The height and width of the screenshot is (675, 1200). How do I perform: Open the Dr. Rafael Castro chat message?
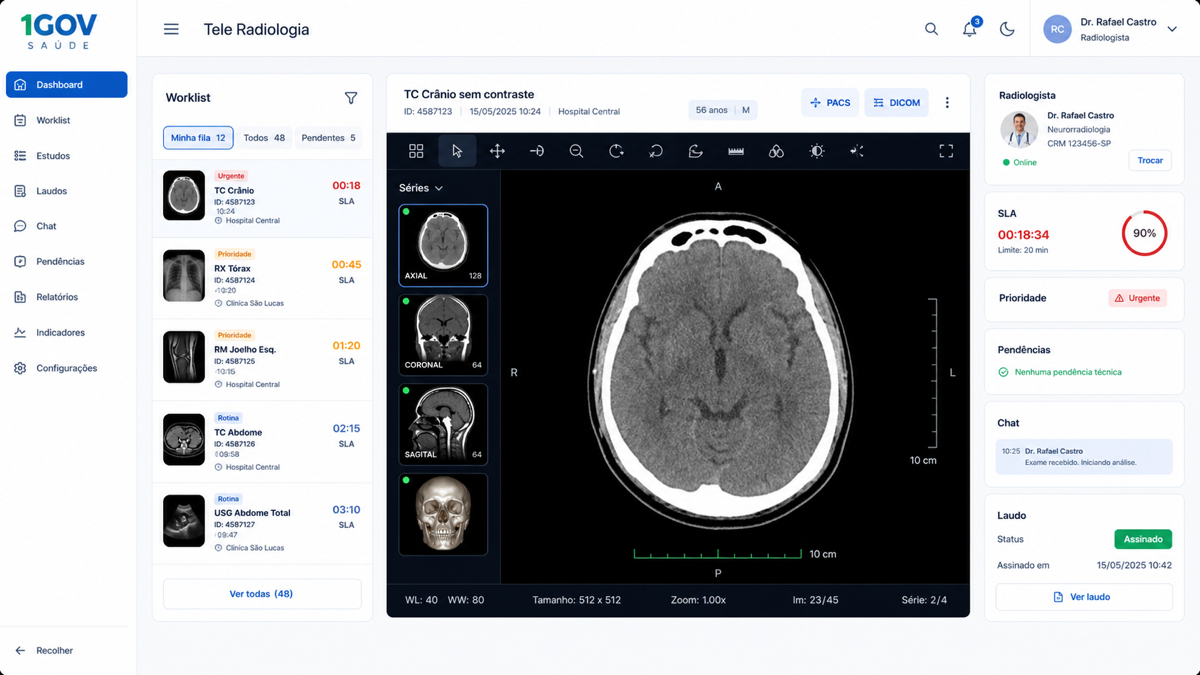(x=1084, y=457)
